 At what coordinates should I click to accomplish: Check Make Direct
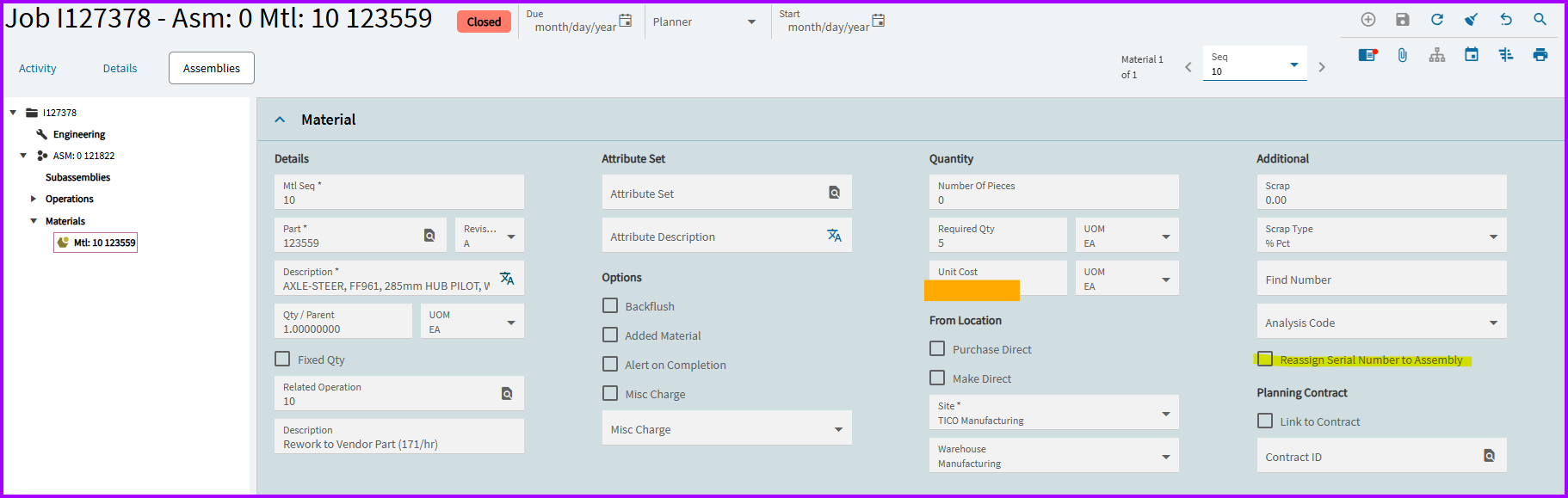point(937,378)
